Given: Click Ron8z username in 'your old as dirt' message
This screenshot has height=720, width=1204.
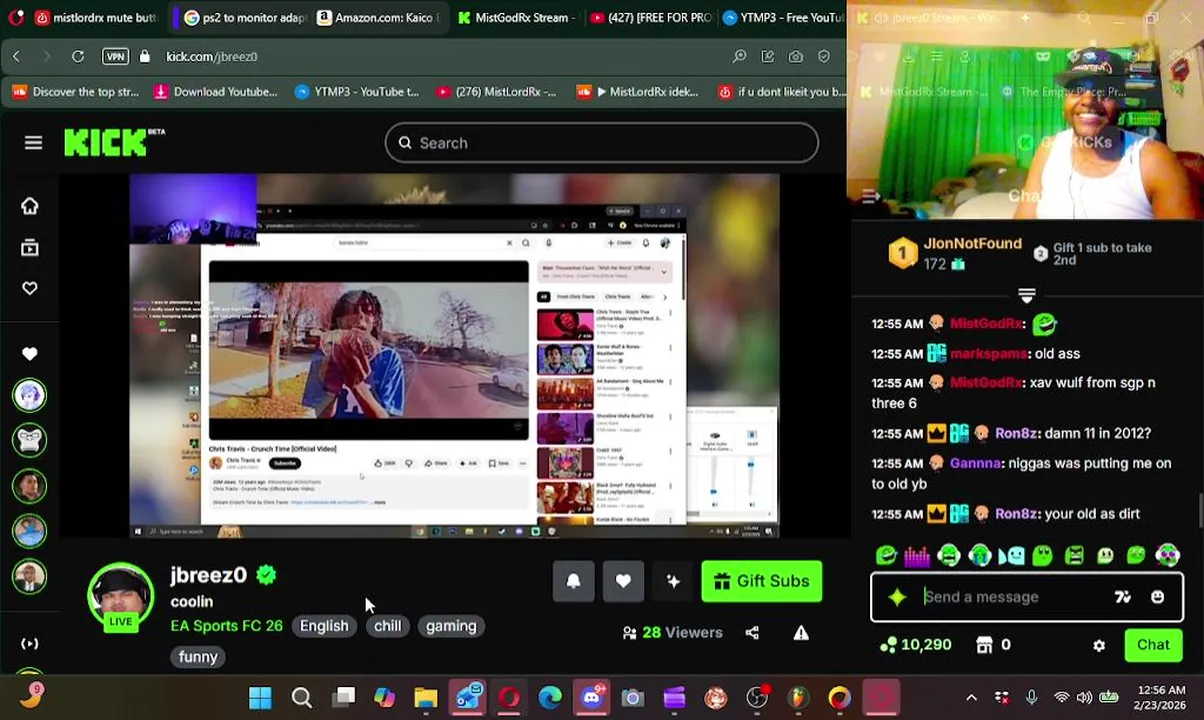Looking at the screenshot, I should pyautogui.click(x=1015, y=514).
